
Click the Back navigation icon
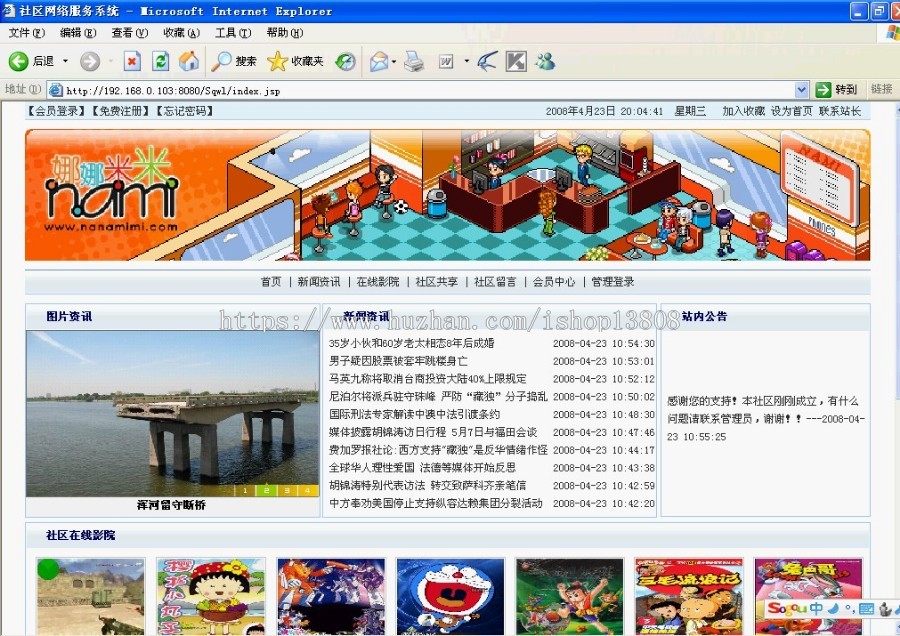20,61
